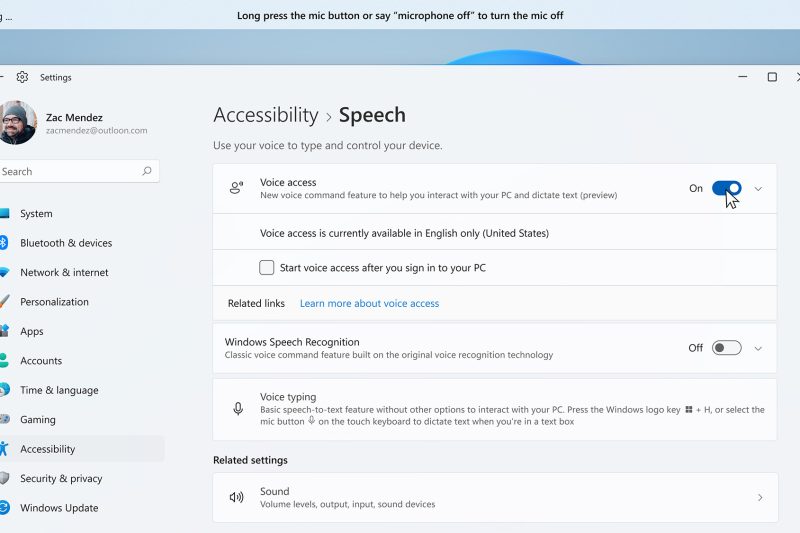Check Start voice access after sign in
Image resolution: width=800 pixels, height=533 pixels.
pos(266,267)
